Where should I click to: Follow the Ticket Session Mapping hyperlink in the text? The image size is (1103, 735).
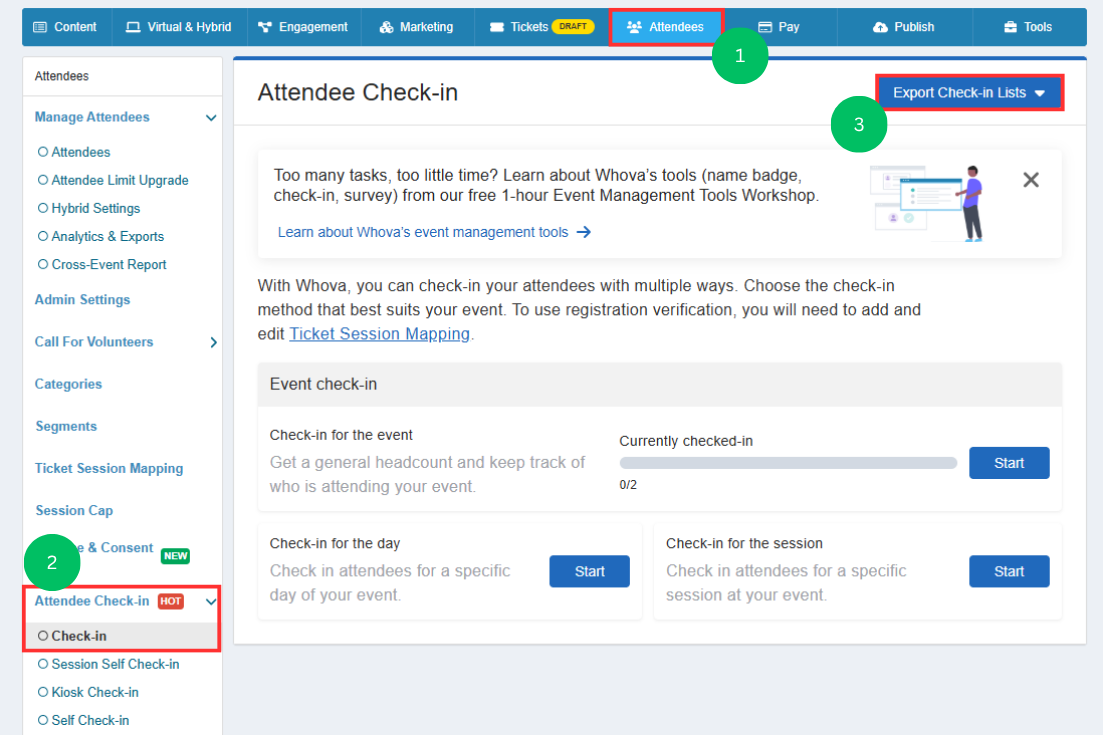pos(379,333)
